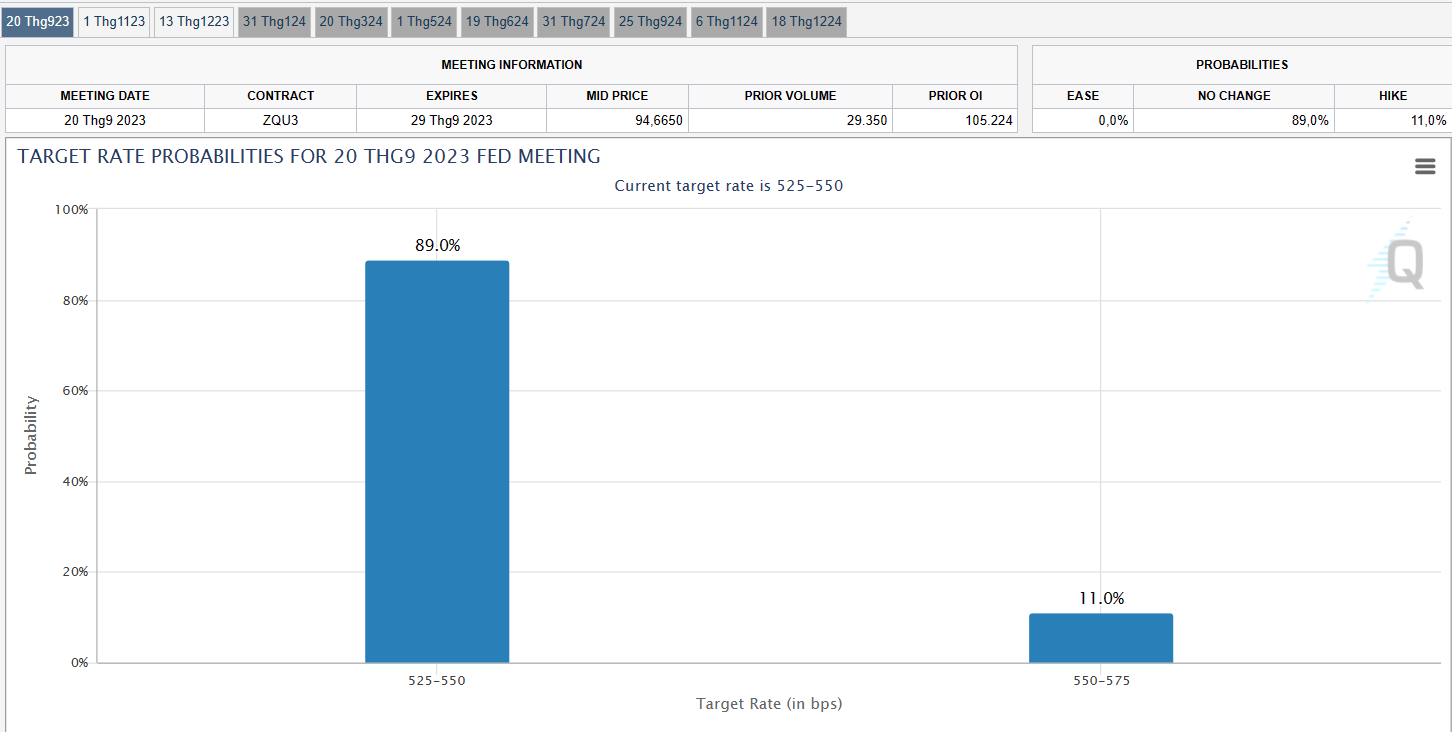Click the 550-575 x-axis label
The image size is (1452, 732).
click(1101, 680)
